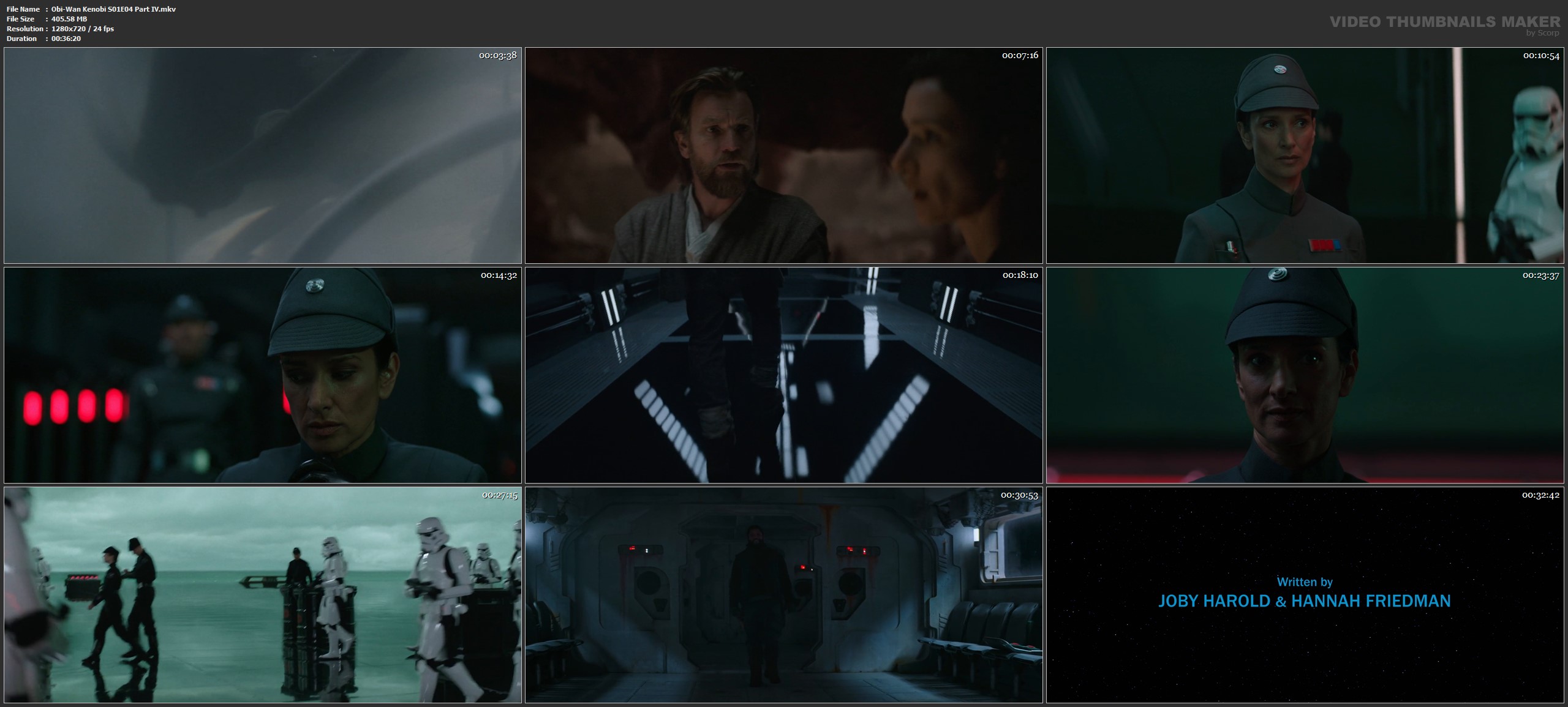Select the corridor thumbnail at 00:18:10

click(783, 375)
